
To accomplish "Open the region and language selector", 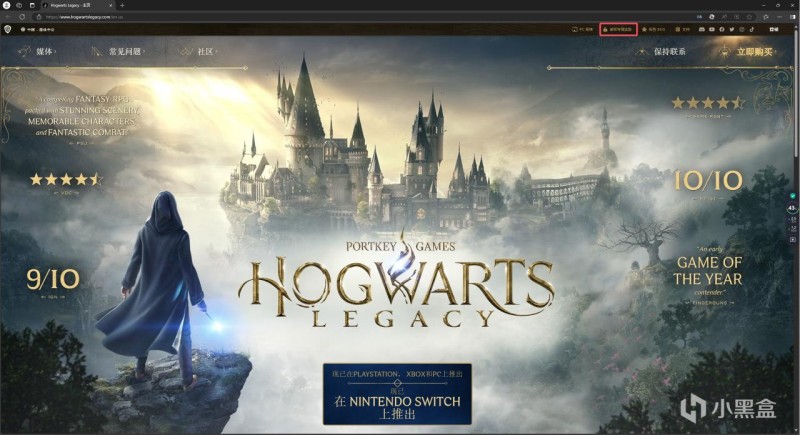I will [x=38, y=30].
